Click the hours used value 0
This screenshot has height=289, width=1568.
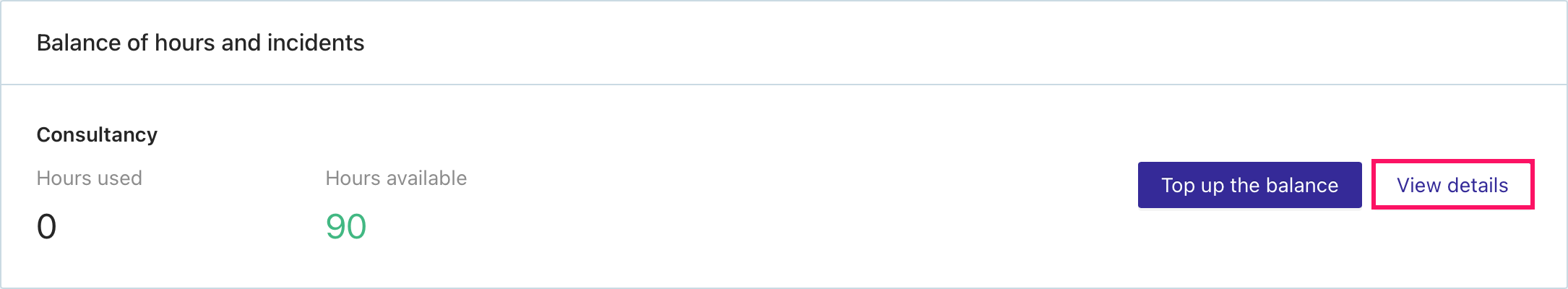(x=46, y=226)
